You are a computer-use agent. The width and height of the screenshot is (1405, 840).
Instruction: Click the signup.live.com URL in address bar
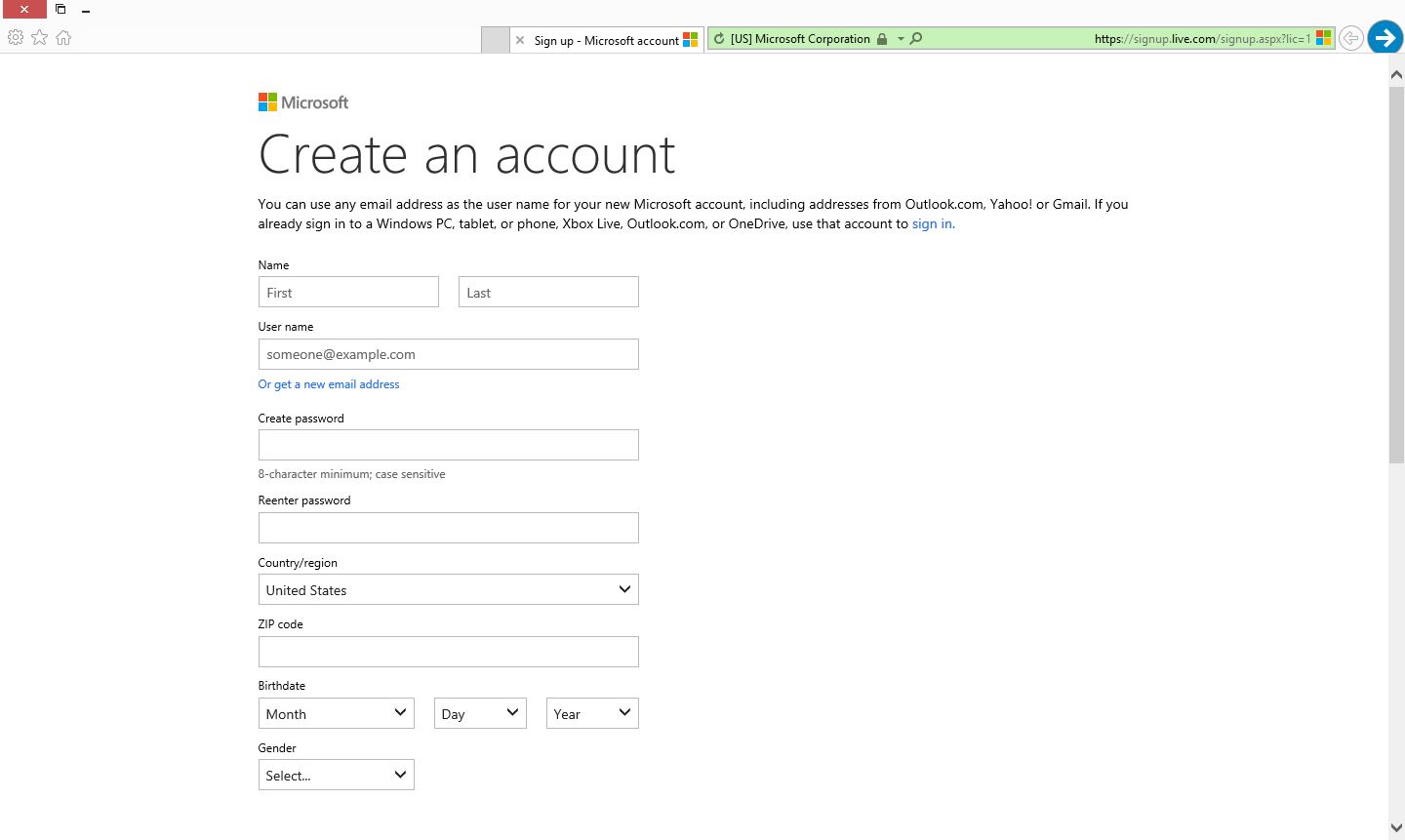click(x=1202, y=39)
